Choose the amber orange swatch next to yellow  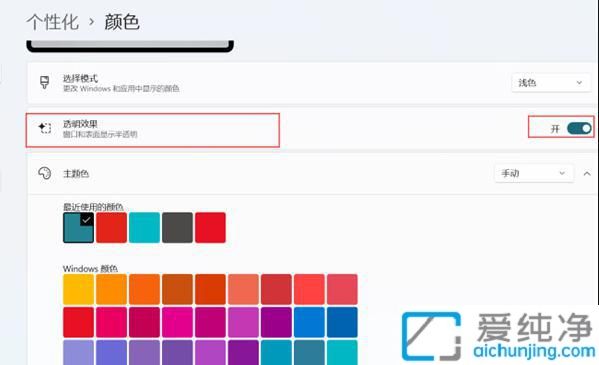pyautogui.click(x=111, y=289)
